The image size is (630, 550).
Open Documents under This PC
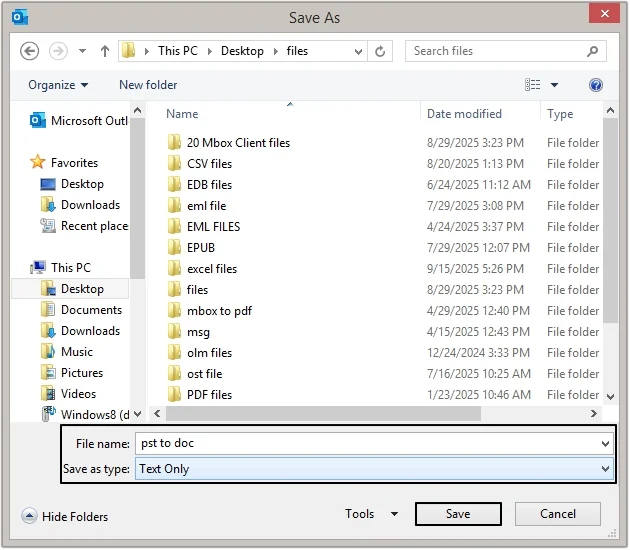click(81, 310)
